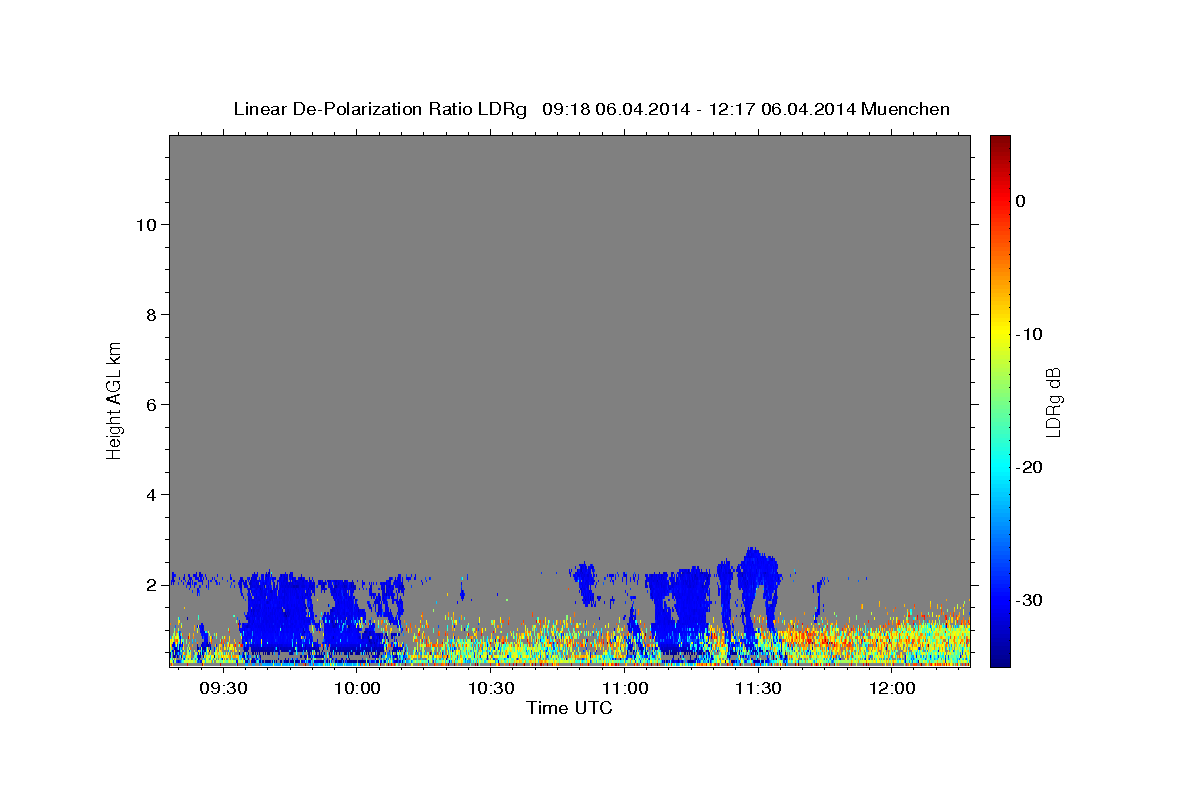The height and width of the screenshot is (800, 1200).
Task: Click the -10 dB colorbar label
Action: [1029, 334]
